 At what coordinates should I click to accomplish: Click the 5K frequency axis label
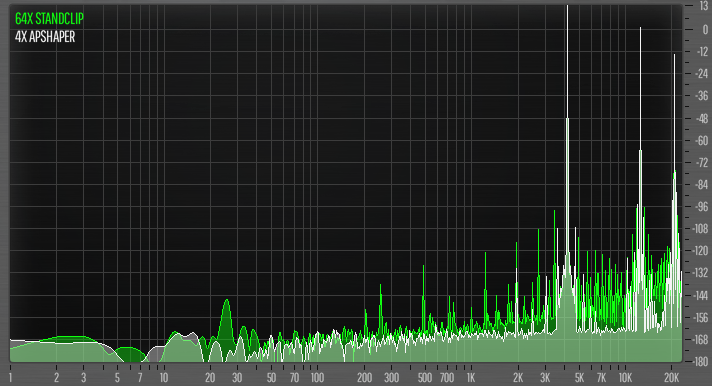coord(579,377)
